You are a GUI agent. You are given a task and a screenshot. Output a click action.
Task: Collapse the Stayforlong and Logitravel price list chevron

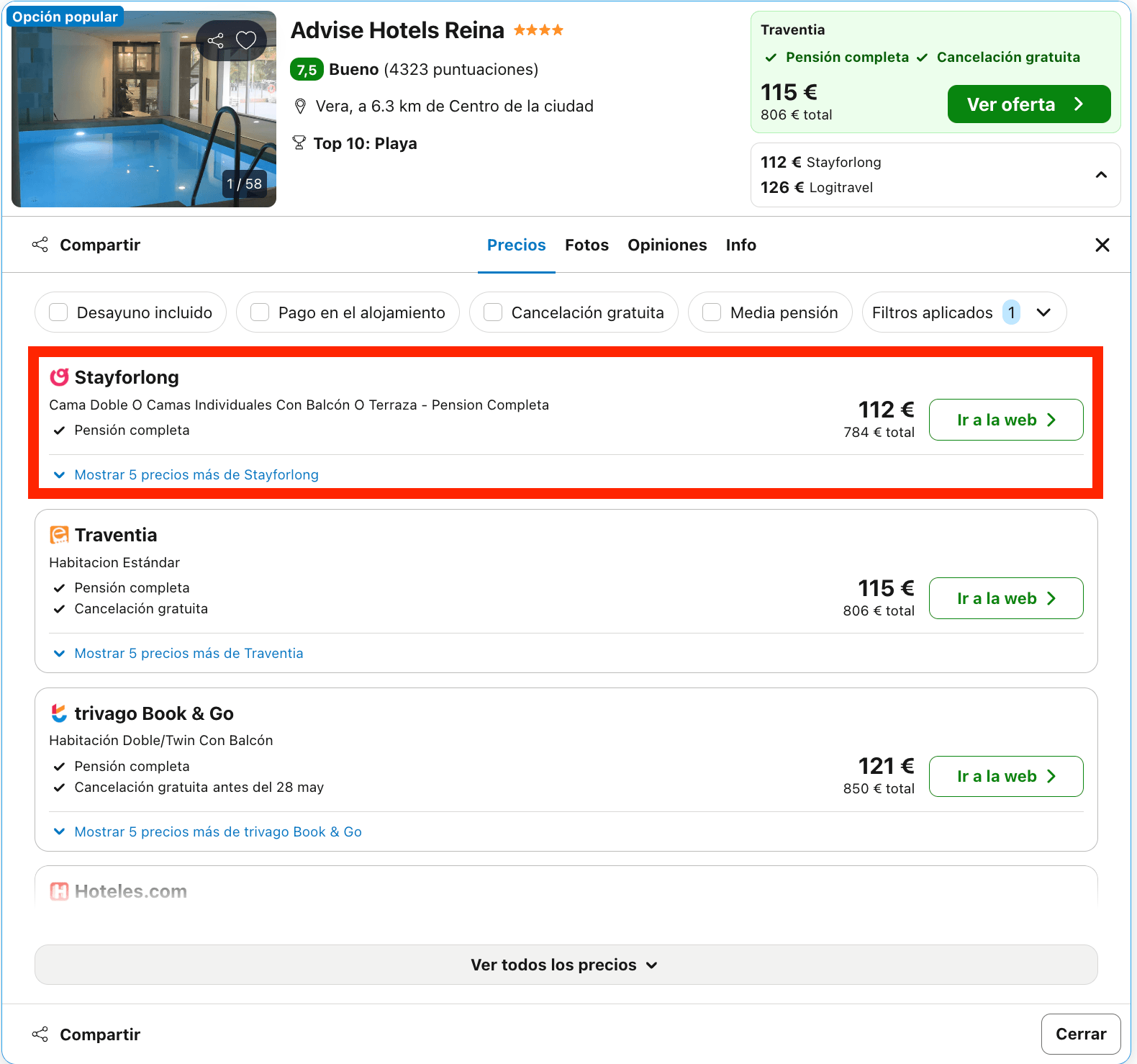pos(1101,175)
